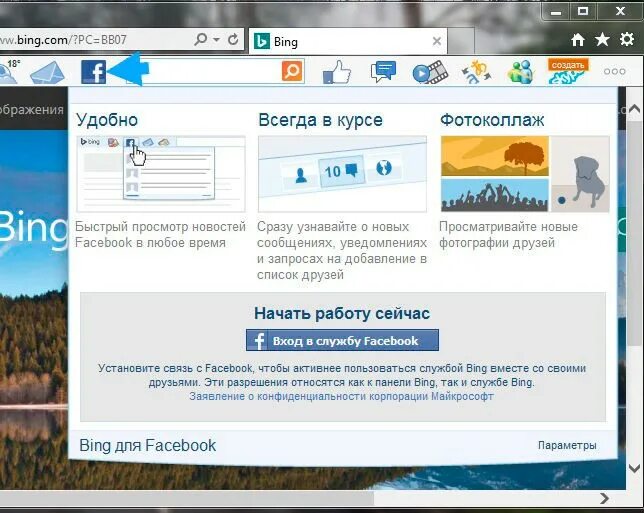Click 'Начать работу сейчас' heading text
The height and width of the screenshot is (513, 644).
coord(342,313)
